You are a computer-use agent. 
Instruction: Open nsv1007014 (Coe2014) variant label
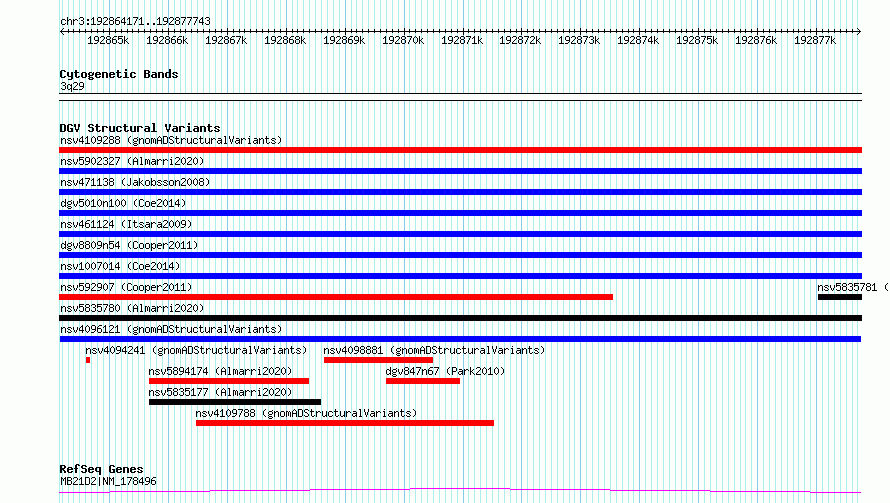click(120, 266)
